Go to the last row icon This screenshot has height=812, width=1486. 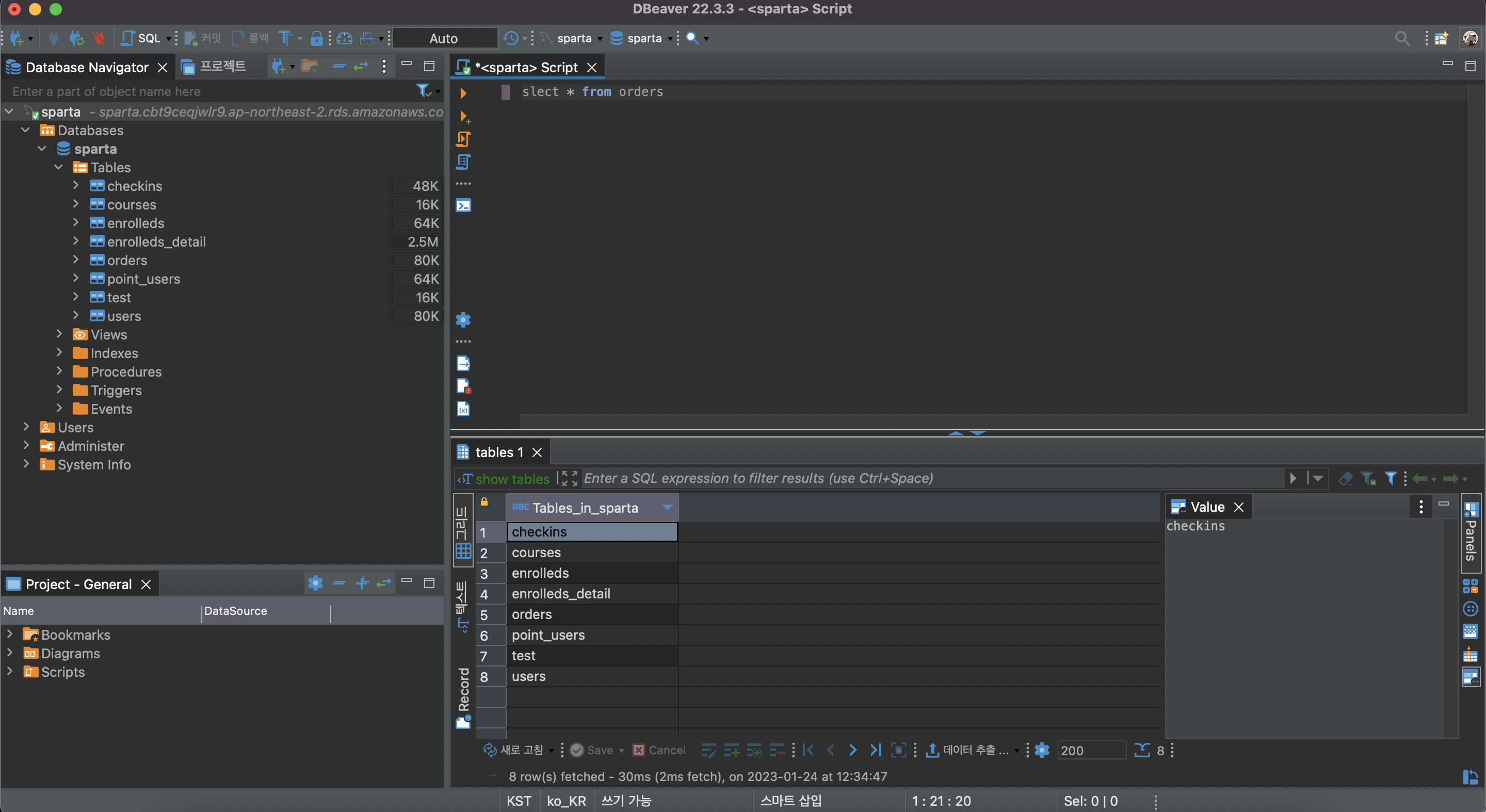(x=875, y=750)
